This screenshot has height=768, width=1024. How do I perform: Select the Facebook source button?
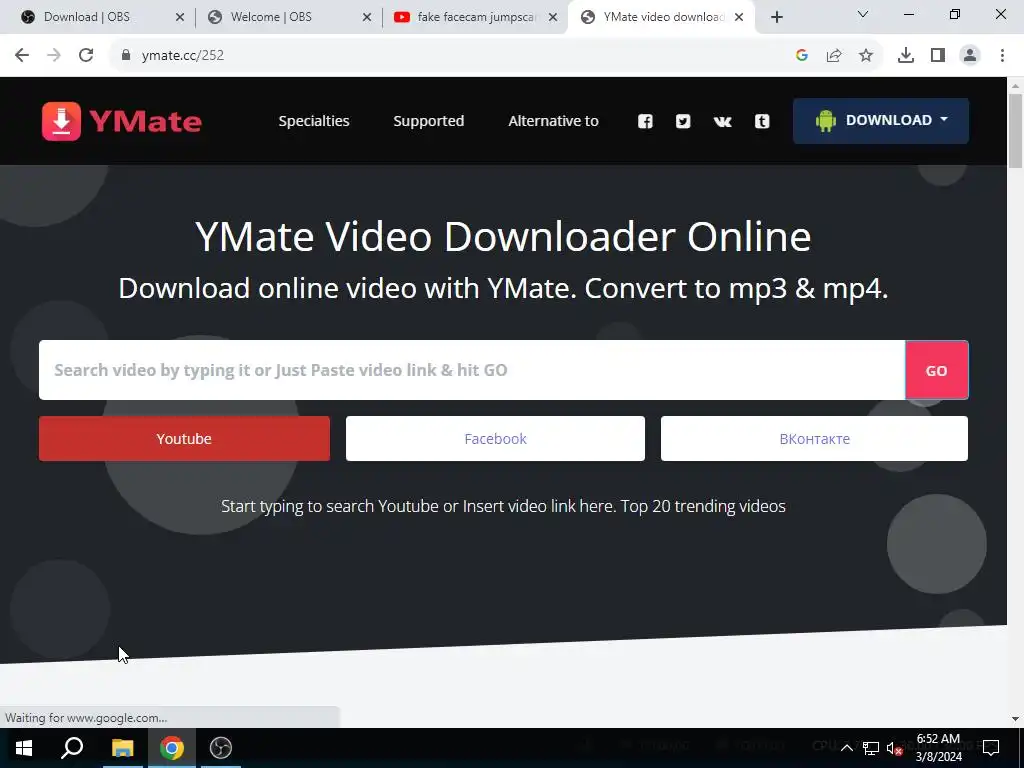tap(495, 439)
